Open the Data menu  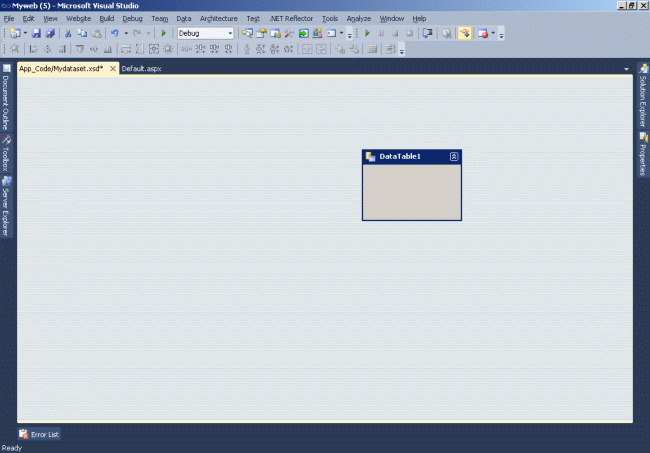184,19
